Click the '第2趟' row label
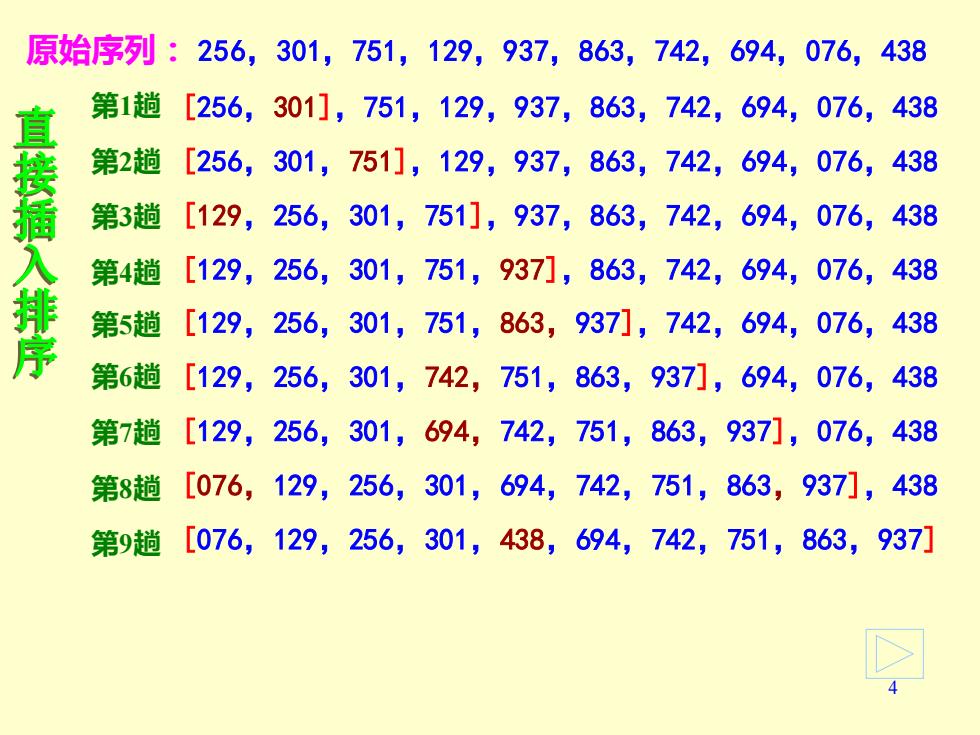Viewport: 980px width, 735px height. [x=126, y=161]
